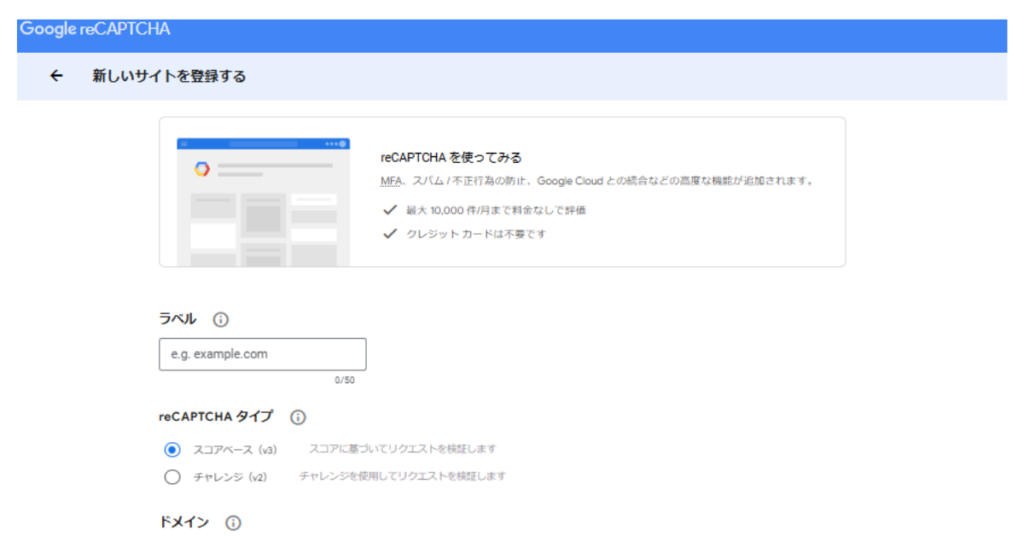This screenshot has width=1024, height=536.
Task: Click the ドメイン section heading
Action: 184,523
